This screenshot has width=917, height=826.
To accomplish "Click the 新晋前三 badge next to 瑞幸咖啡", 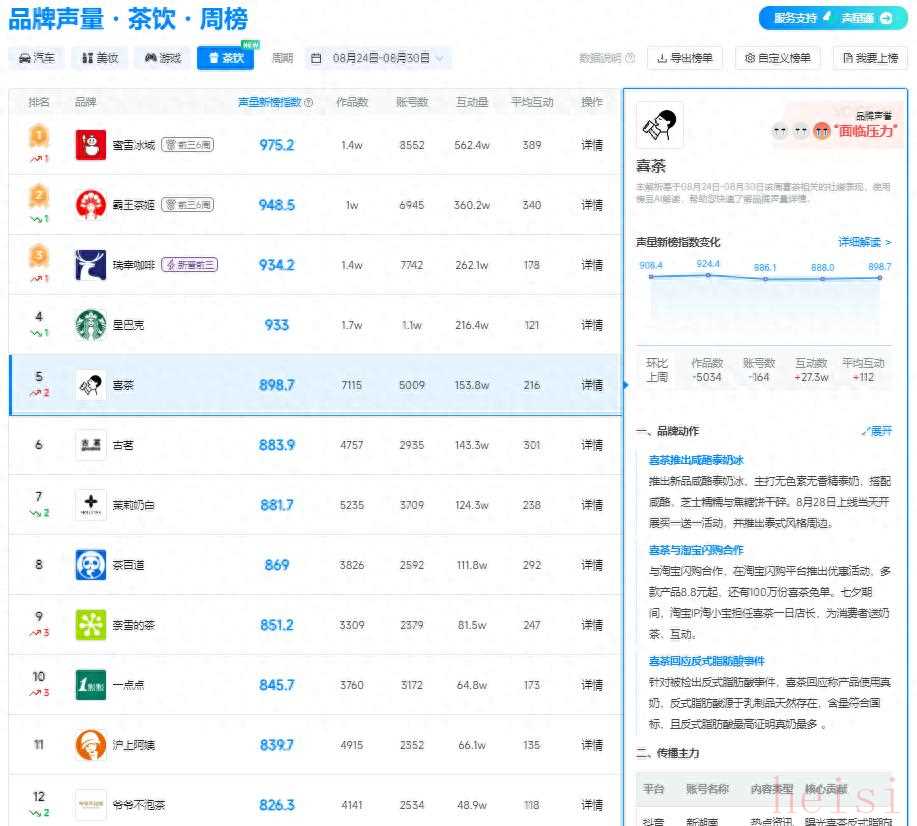I will tap(189, 265).
